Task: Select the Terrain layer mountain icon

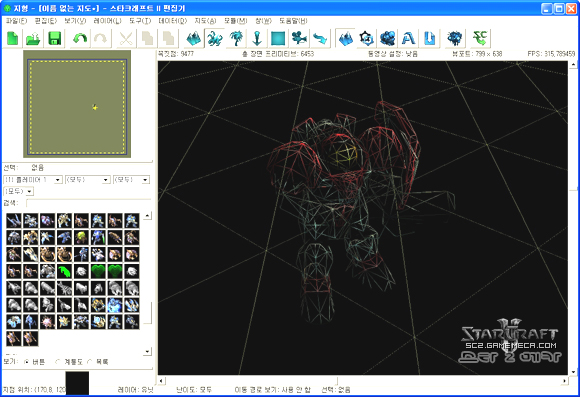Action: (193, 38)
